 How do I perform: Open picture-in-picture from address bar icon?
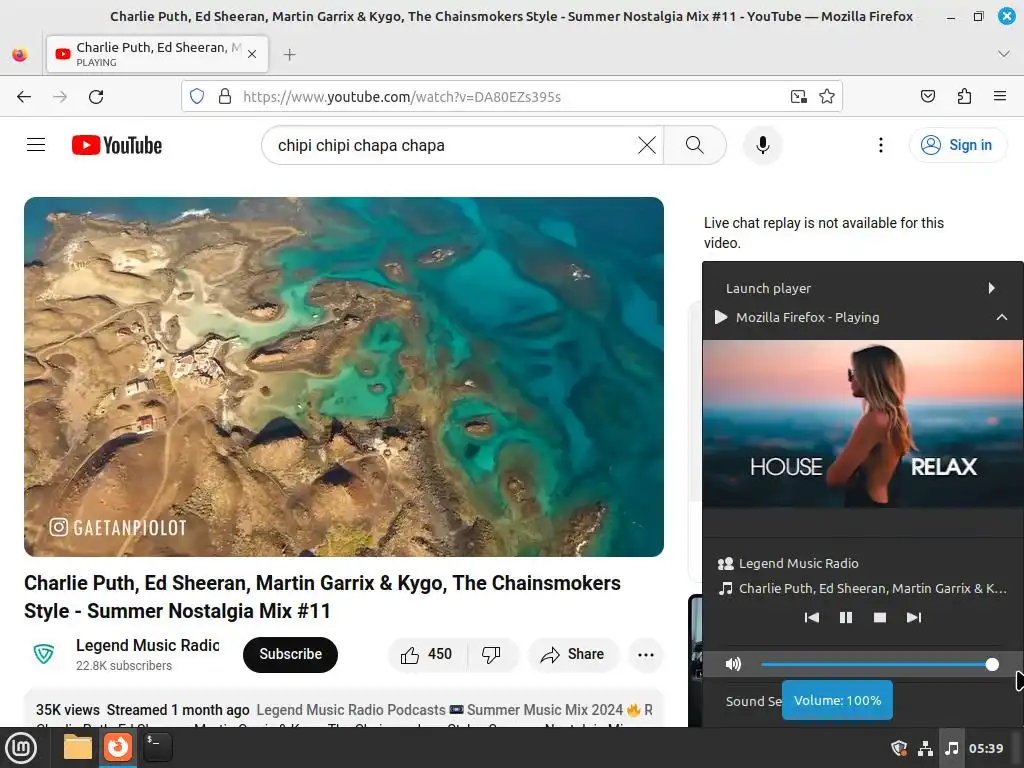(799, 97)
